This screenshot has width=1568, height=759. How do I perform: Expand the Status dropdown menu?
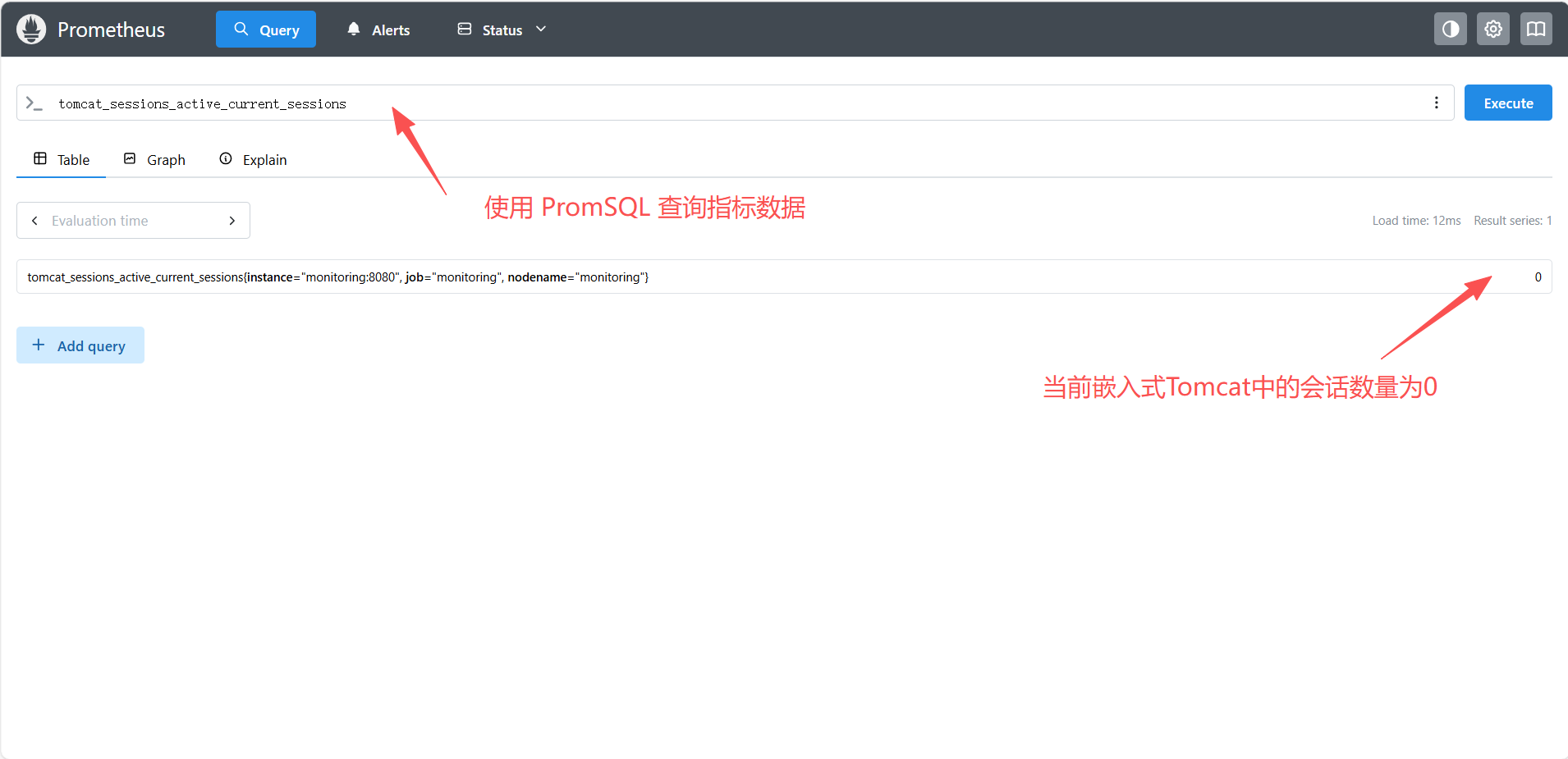pos(502,30)
